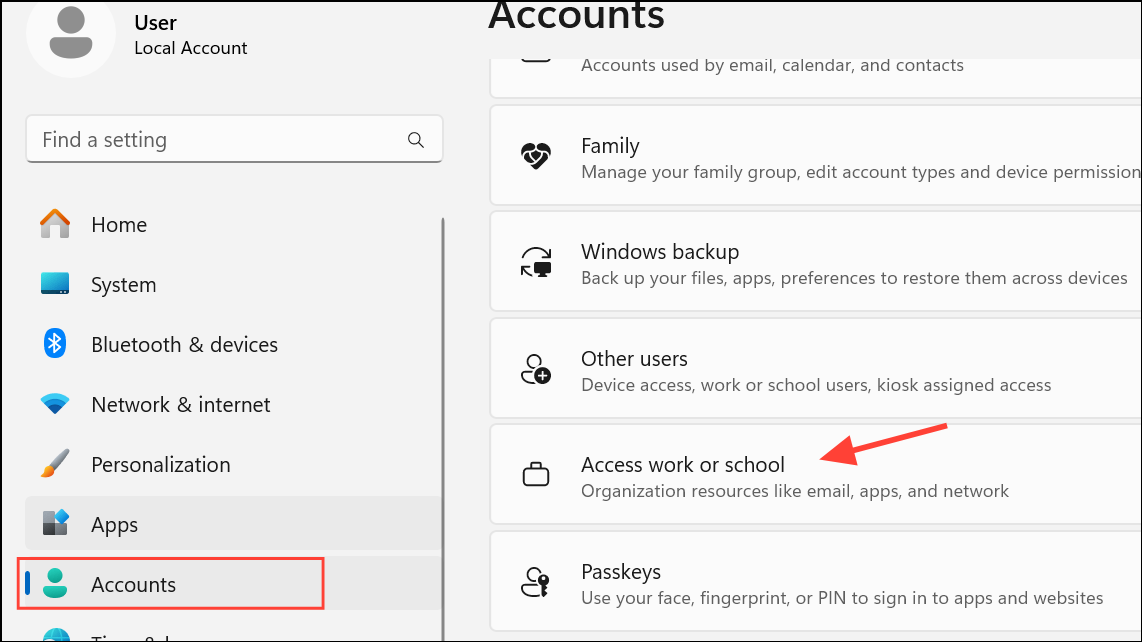
Task: Open Access work or school
Action: click(816, 475)
